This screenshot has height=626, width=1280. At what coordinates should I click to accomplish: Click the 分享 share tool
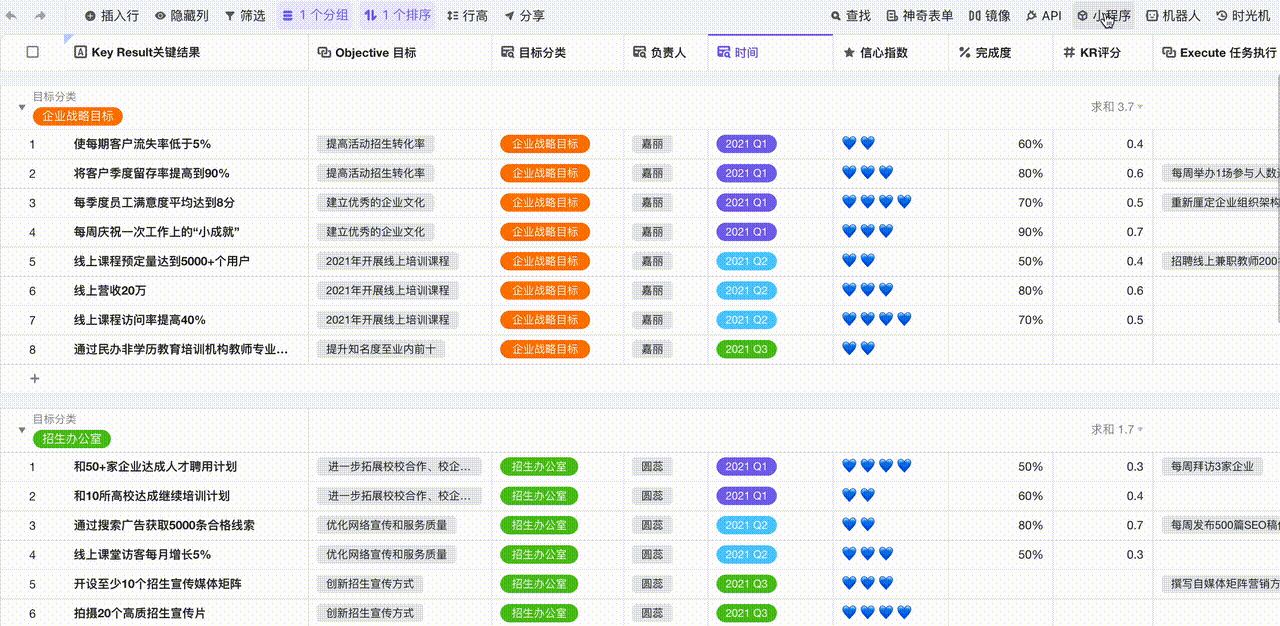click(524, 16)
